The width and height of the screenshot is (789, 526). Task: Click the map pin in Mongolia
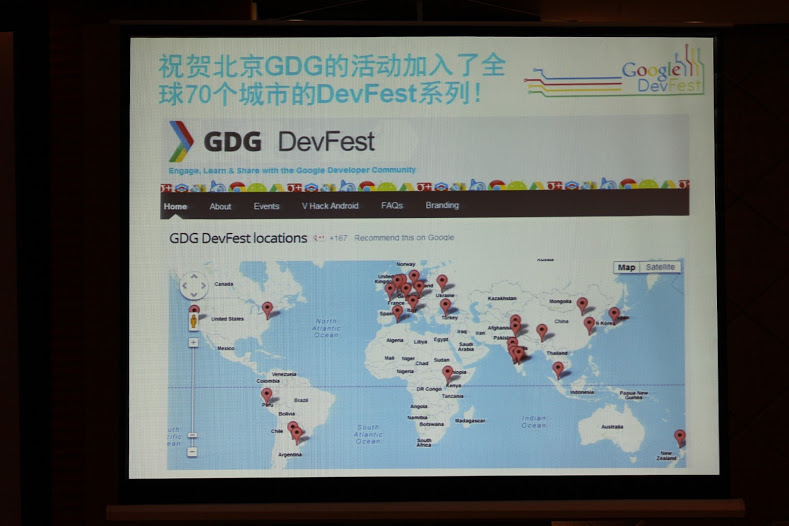coord(582,303)
